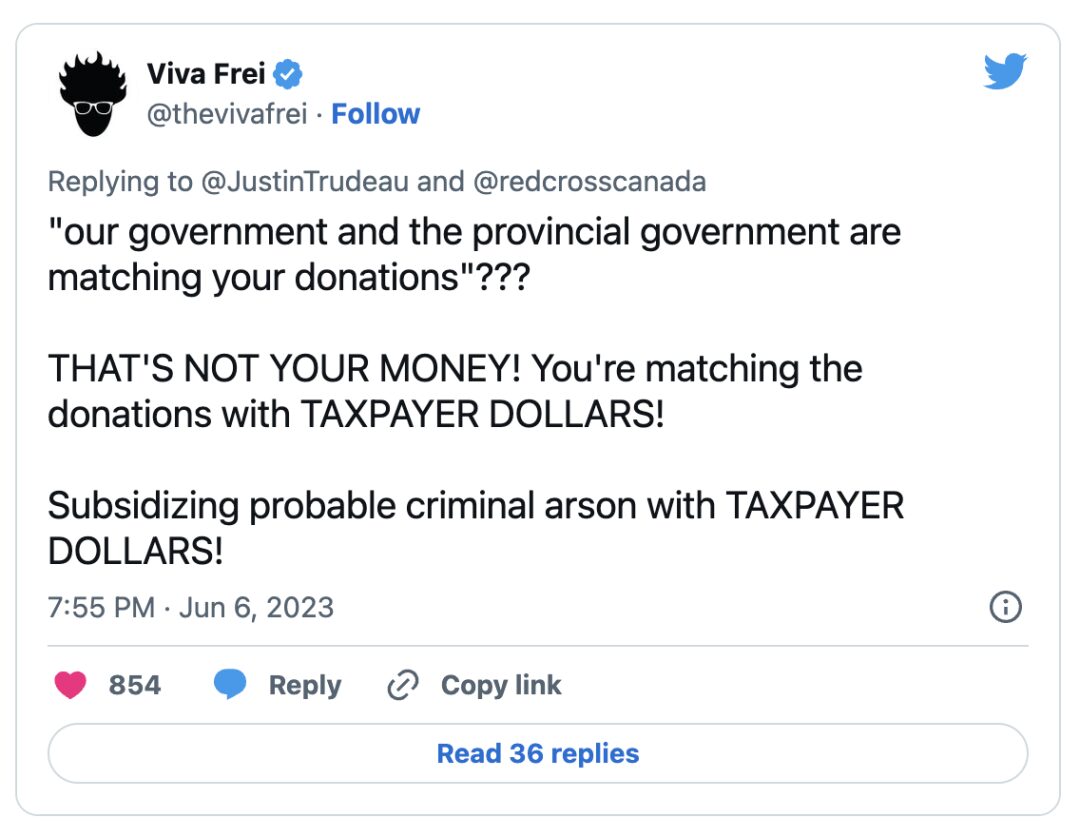The height and width of the screenshot is (837, 1080).
Task: Click the chain copy link icon
Action: point(403,685)
